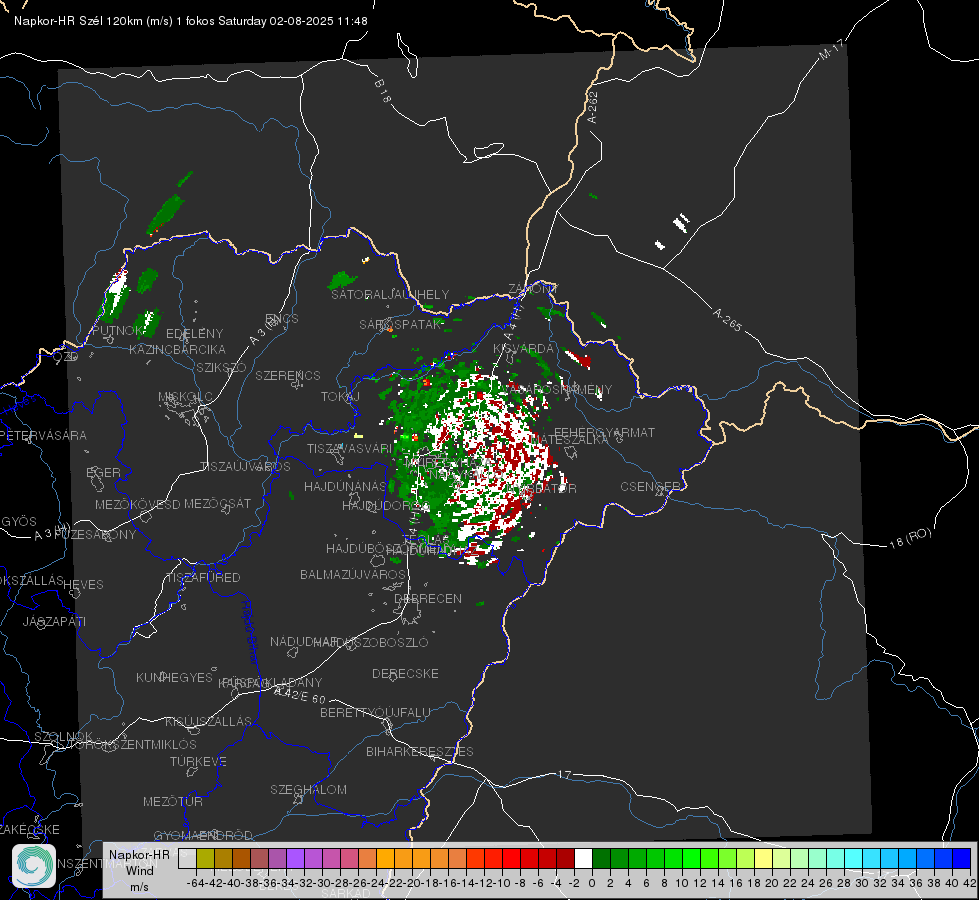Click the B 18 road label
Viewport: 979px width, 900px height.
click(x=382, y=91)
